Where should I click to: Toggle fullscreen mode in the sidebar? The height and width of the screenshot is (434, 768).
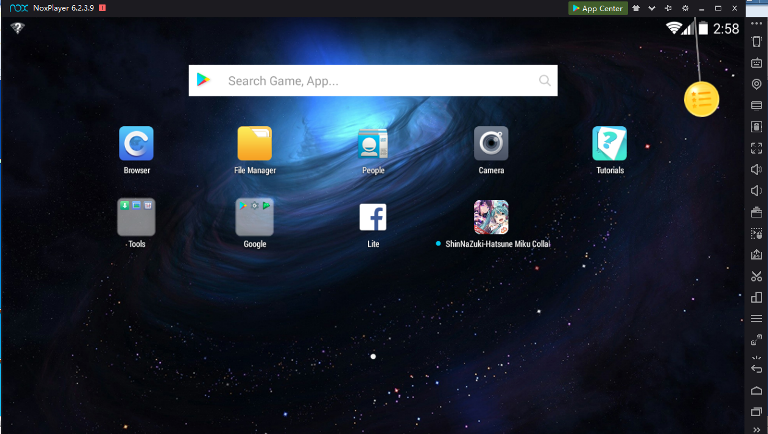click(x=756, y=148)
